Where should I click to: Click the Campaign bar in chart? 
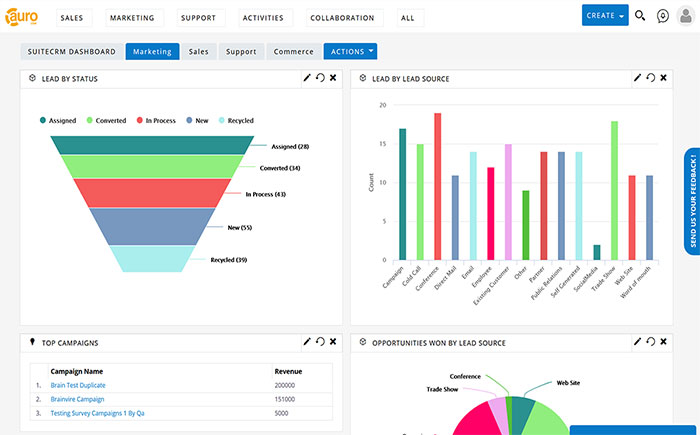tap(402, 194)
